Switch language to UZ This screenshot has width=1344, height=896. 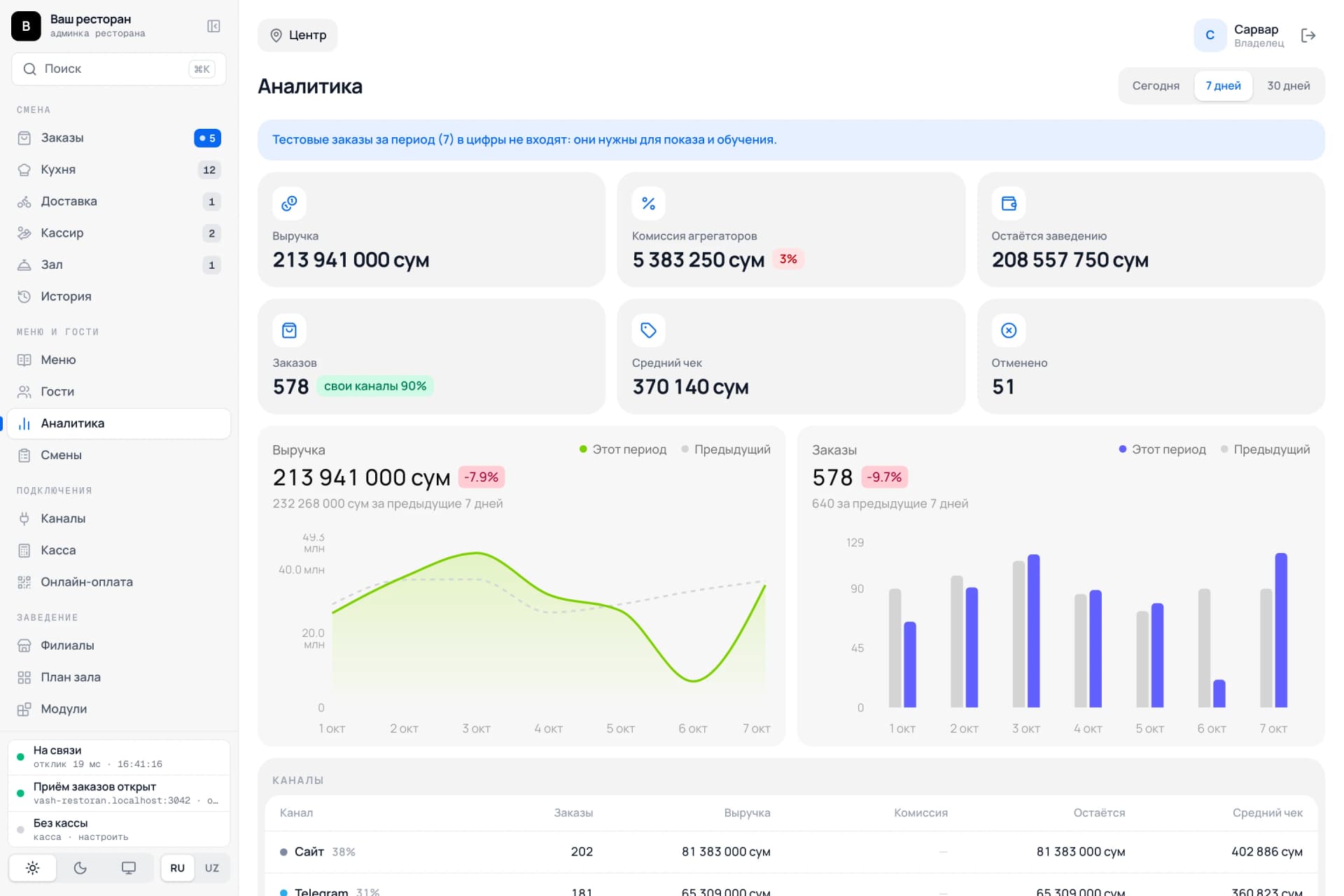(x=212, y=868)
